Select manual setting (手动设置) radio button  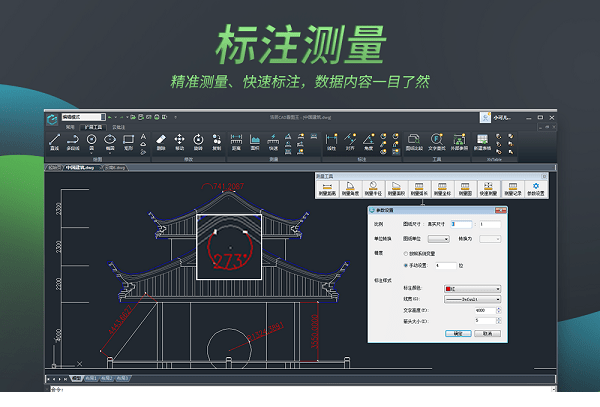click(x=406, y=265)
